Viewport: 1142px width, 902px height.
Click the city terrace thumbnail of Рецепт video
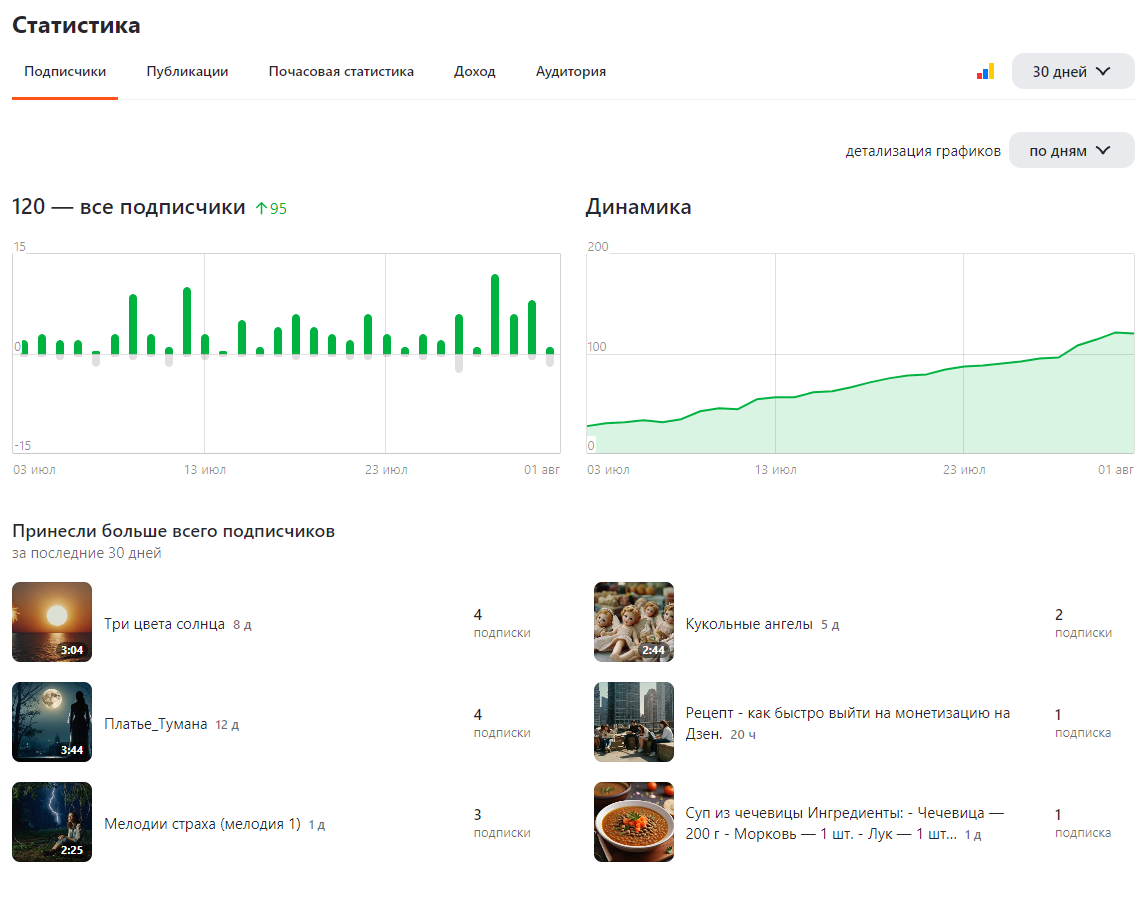633,721
